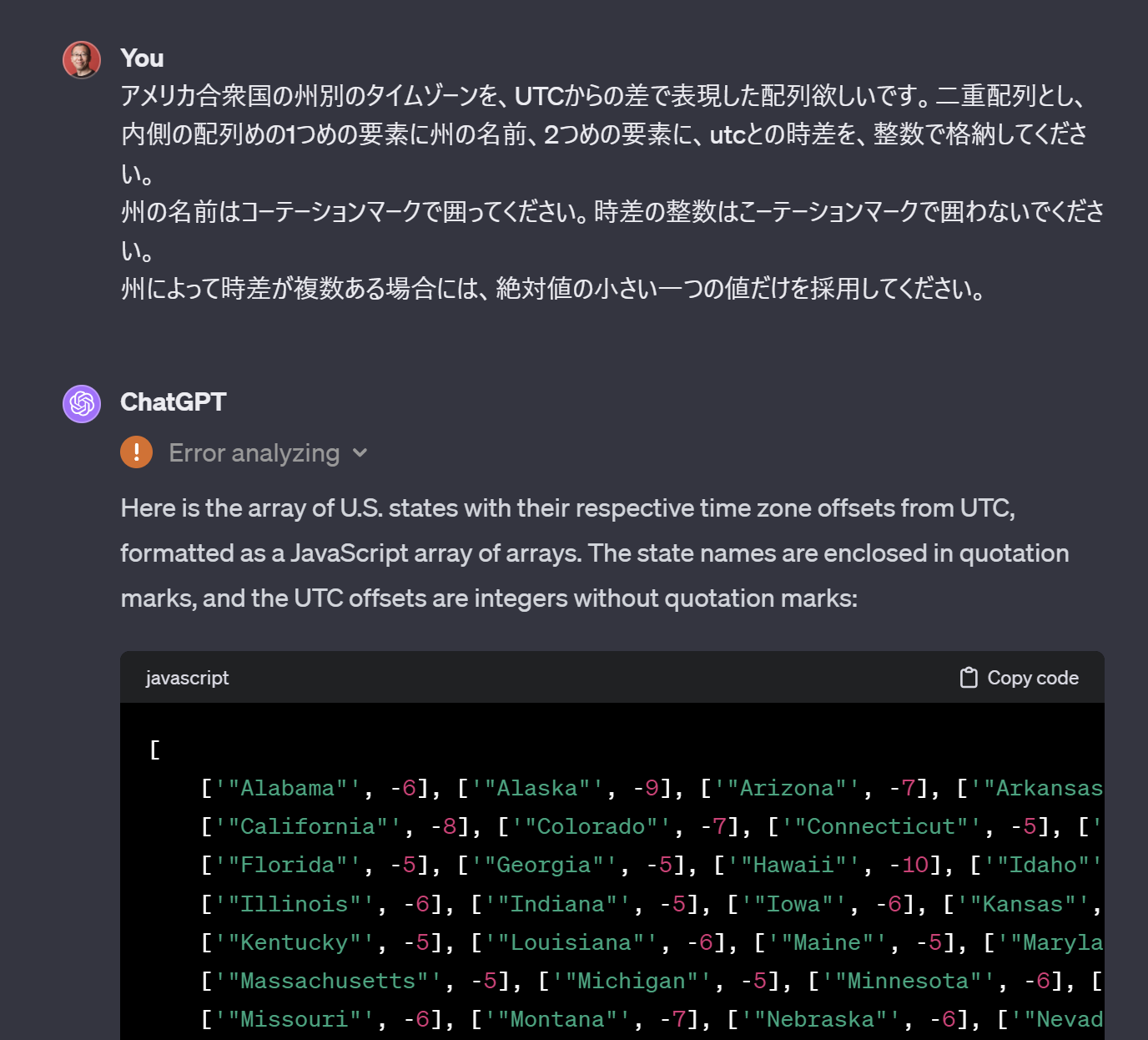Click "Massachusetts" in the code block
Image resolution: width=1148 pixels, height=1040 pixels.
point(328,981)
